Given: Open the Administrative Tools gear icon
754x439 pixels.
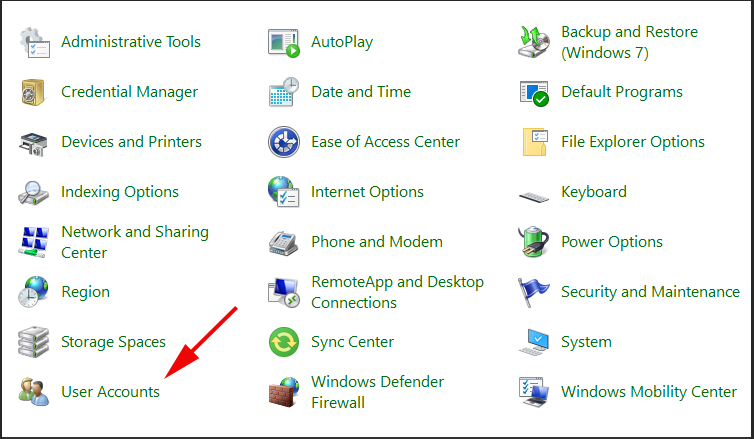Looking at the screenshot, I should coord(35,42).
